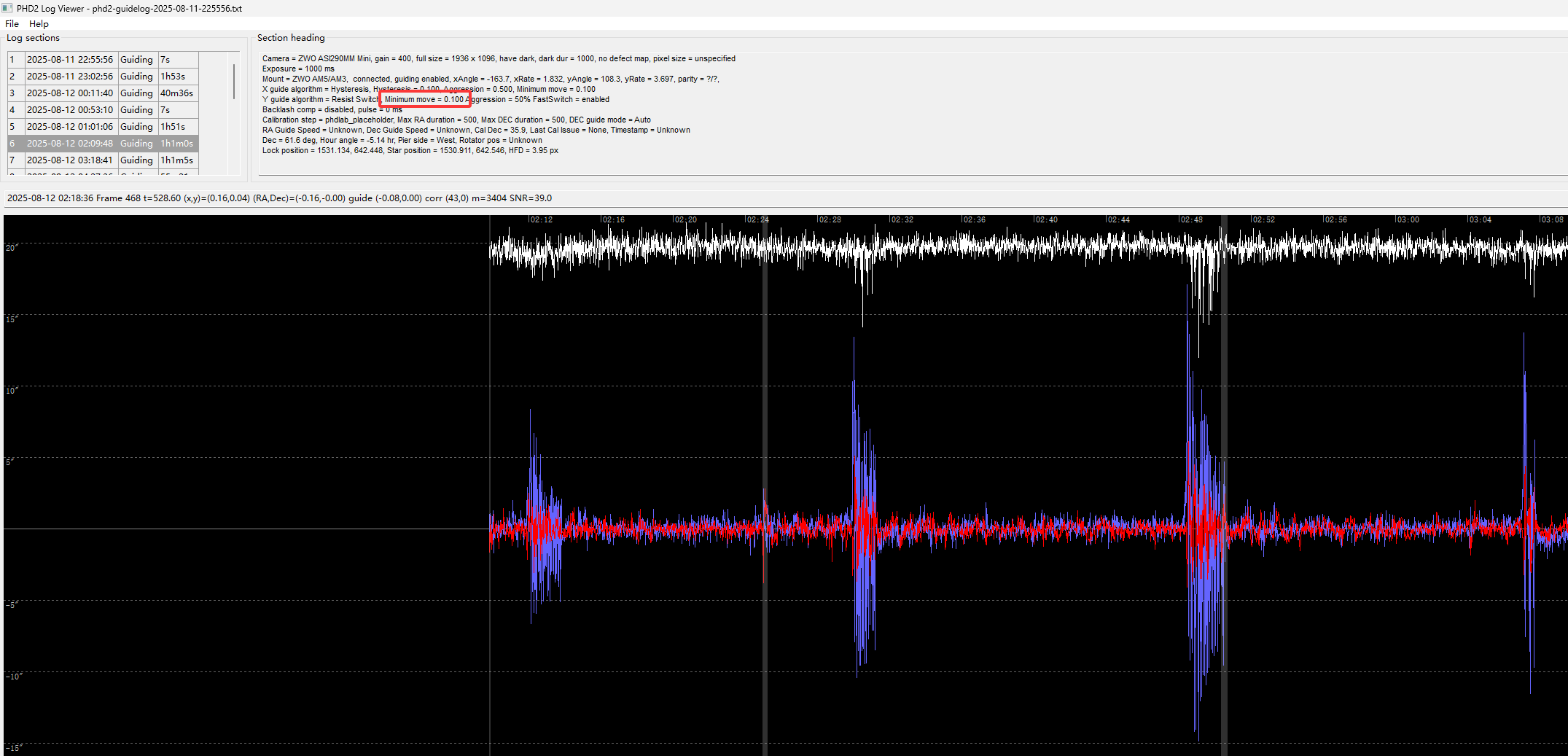1568x756 pixels.
Task: Click the Calibration step = phdlab_placeholder line
Action: click(x=456, y=120)
